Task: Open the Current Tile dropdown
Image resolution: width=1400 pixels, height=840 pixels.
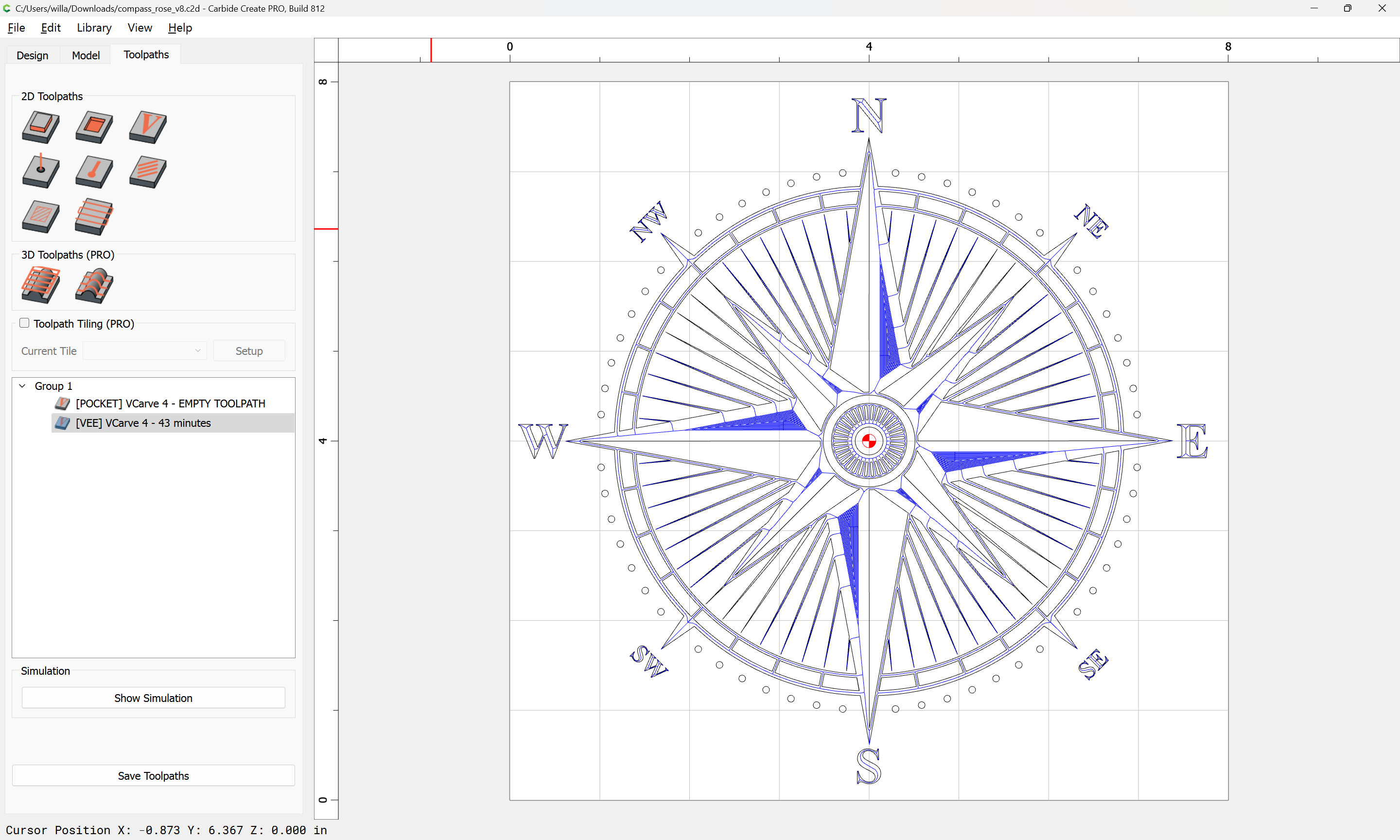Action: [145, 350]
